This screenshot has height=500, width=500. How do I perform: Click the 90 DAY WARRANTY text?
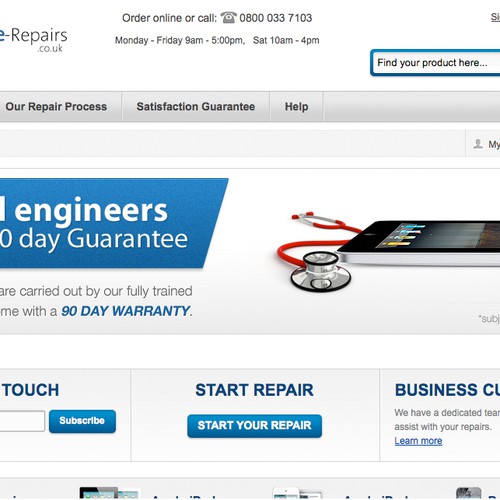click(x=126, y=311)
